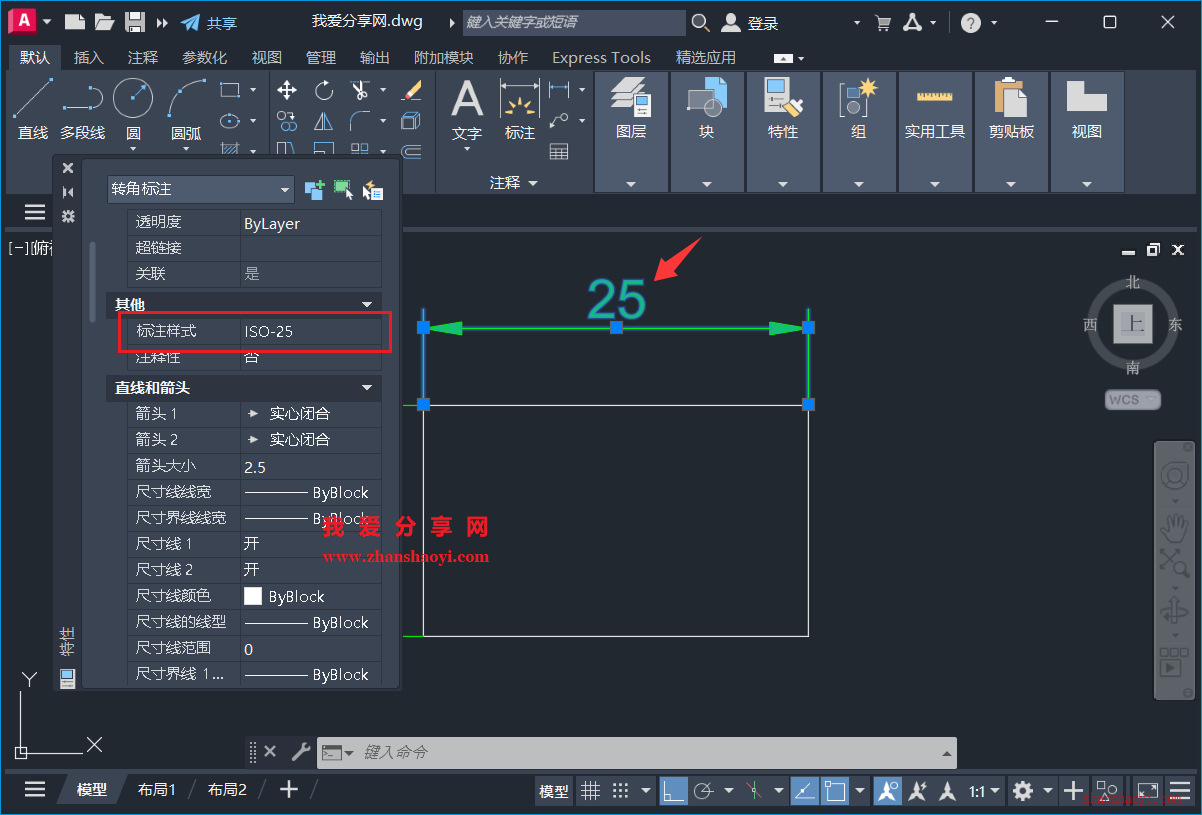Open the 参数化 ribbon tab

(x=204, y=58)
